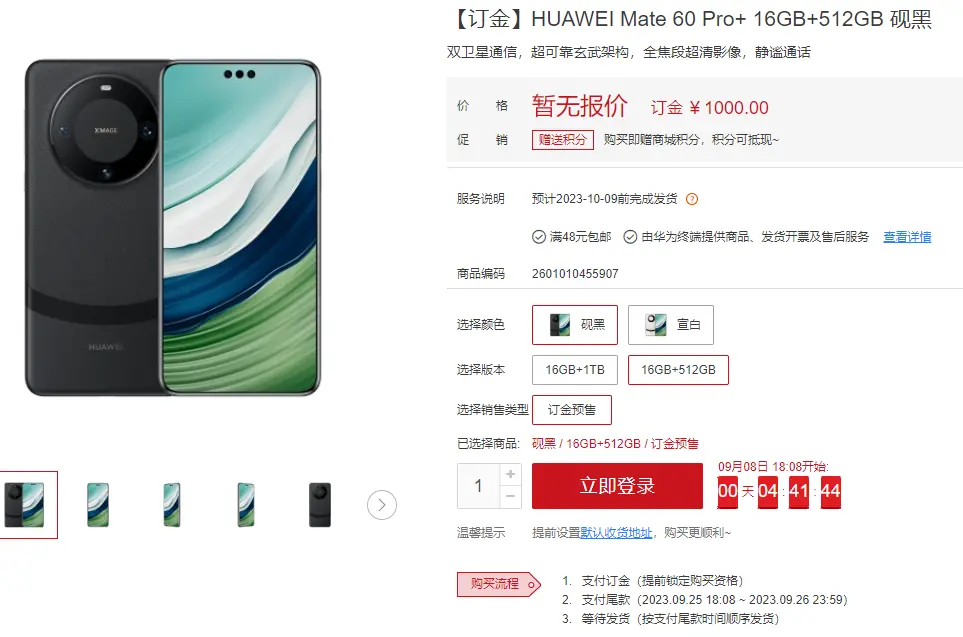Image resolution: width=963 pixels, height=637 pixels.
Task: Select the 订金预售 sale type
Action: (572, 410)
